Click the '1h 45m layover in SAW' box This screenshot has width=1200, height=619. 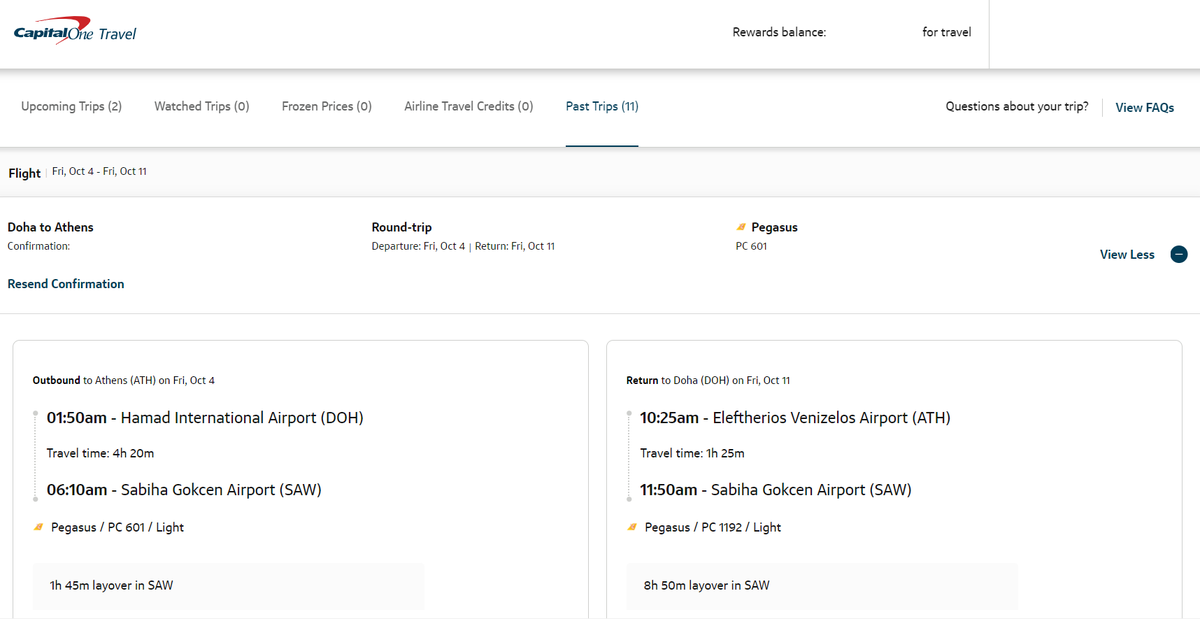(229, 586)
